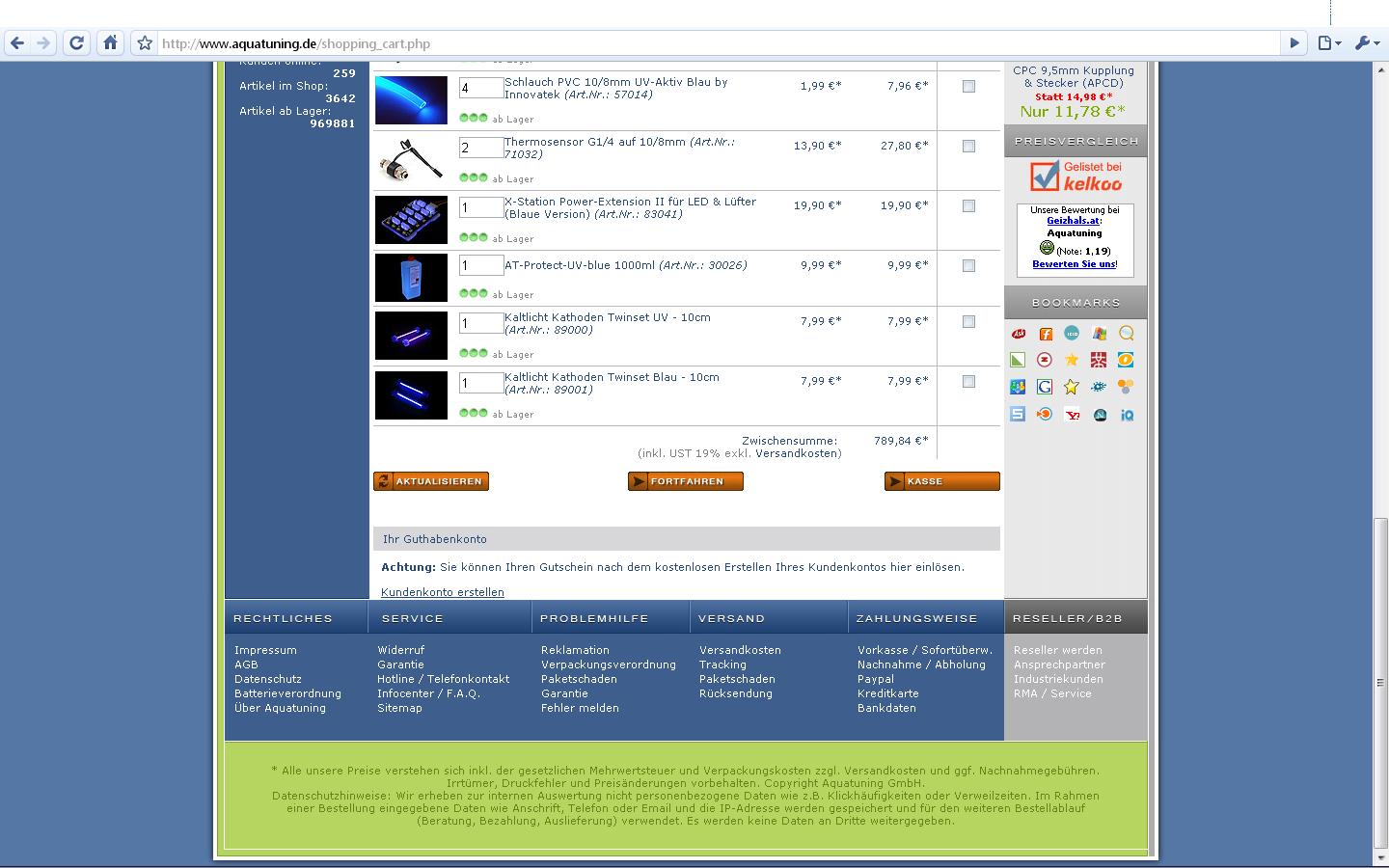This screenshot has width=1389, height=868.
Task: Open the Tracking footer link
Action: [x=722, y=665]
